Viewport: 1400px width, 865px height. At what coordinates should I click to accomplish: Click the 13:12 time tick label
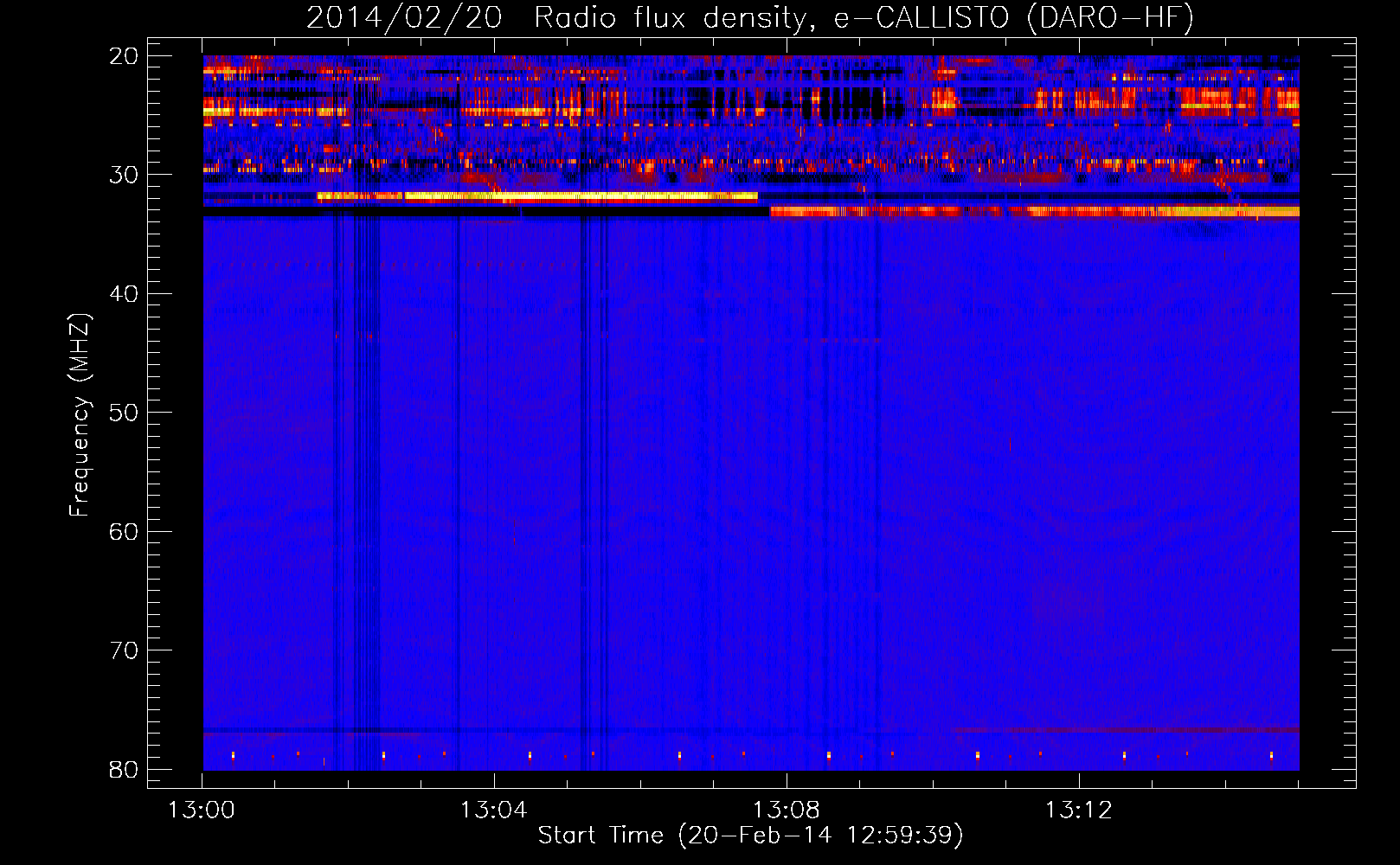[1079, 811]
